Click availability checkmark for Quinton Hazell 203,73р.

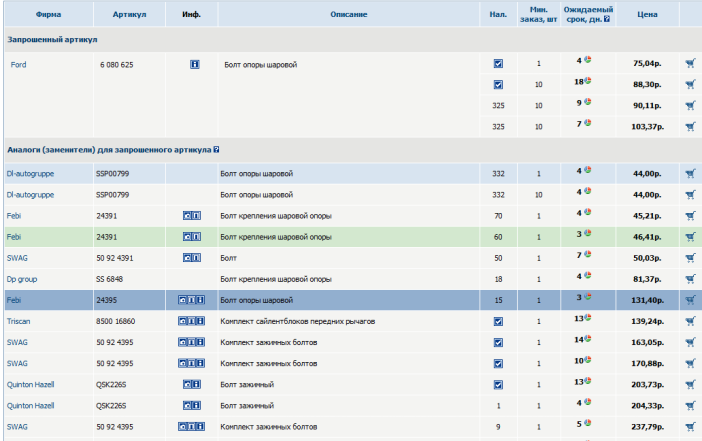(x=498, y=384)
